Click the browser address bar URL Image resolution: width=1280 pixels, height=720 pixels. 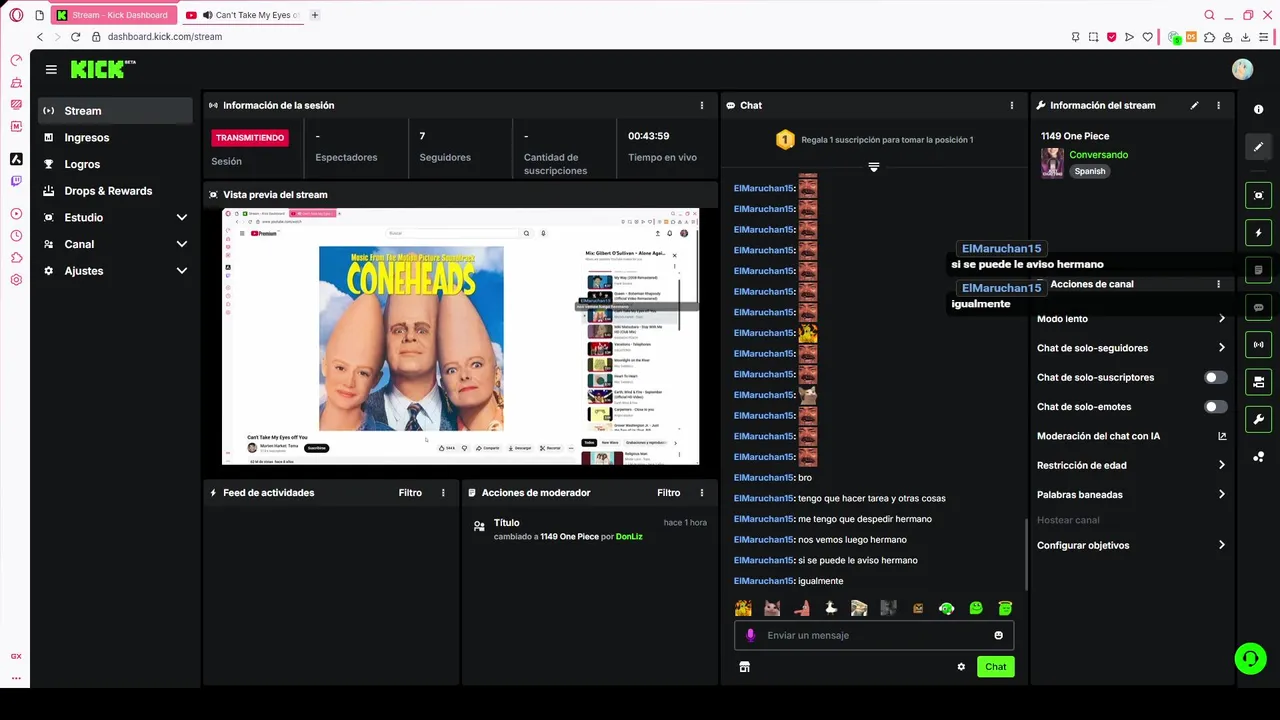click(164, 37)
